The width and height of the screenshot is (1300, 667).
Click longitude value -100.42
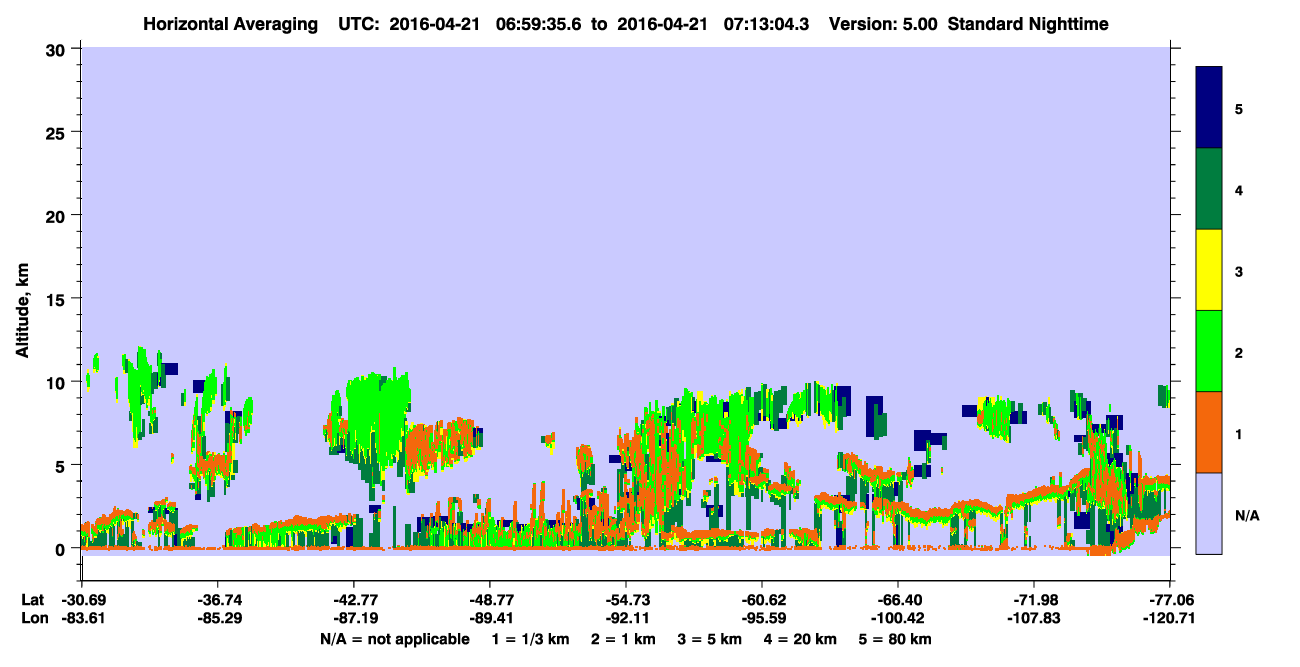point(898,618)
